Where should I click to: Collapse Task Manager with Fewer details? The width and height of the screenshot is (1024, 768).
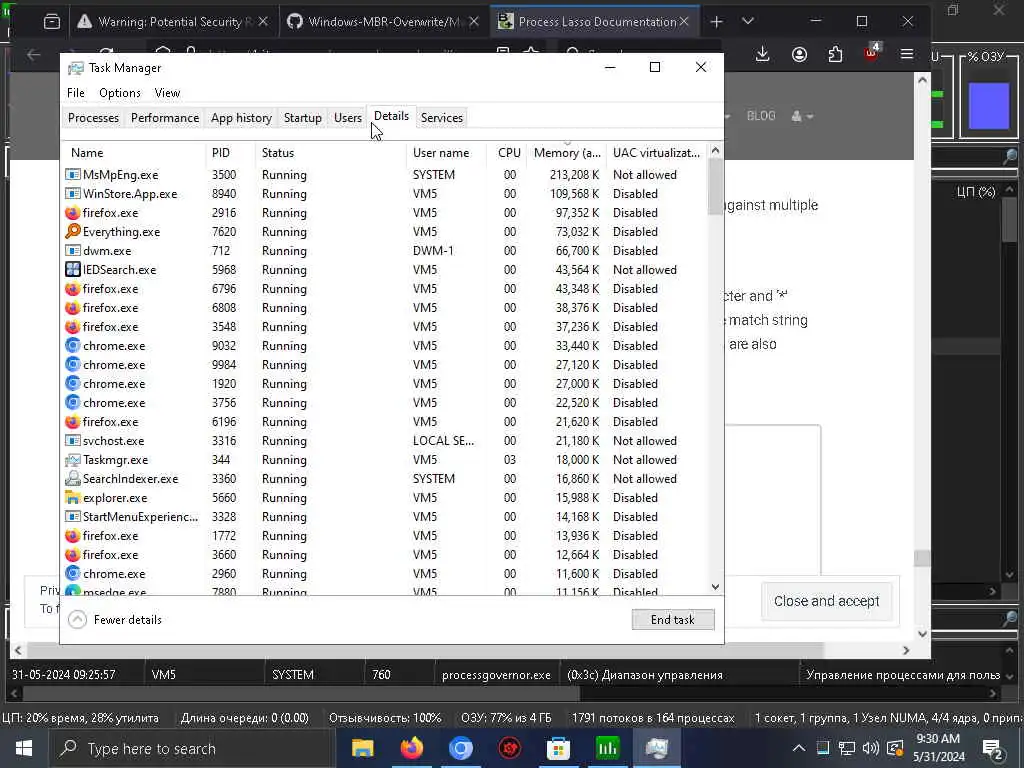click(116, 620)
